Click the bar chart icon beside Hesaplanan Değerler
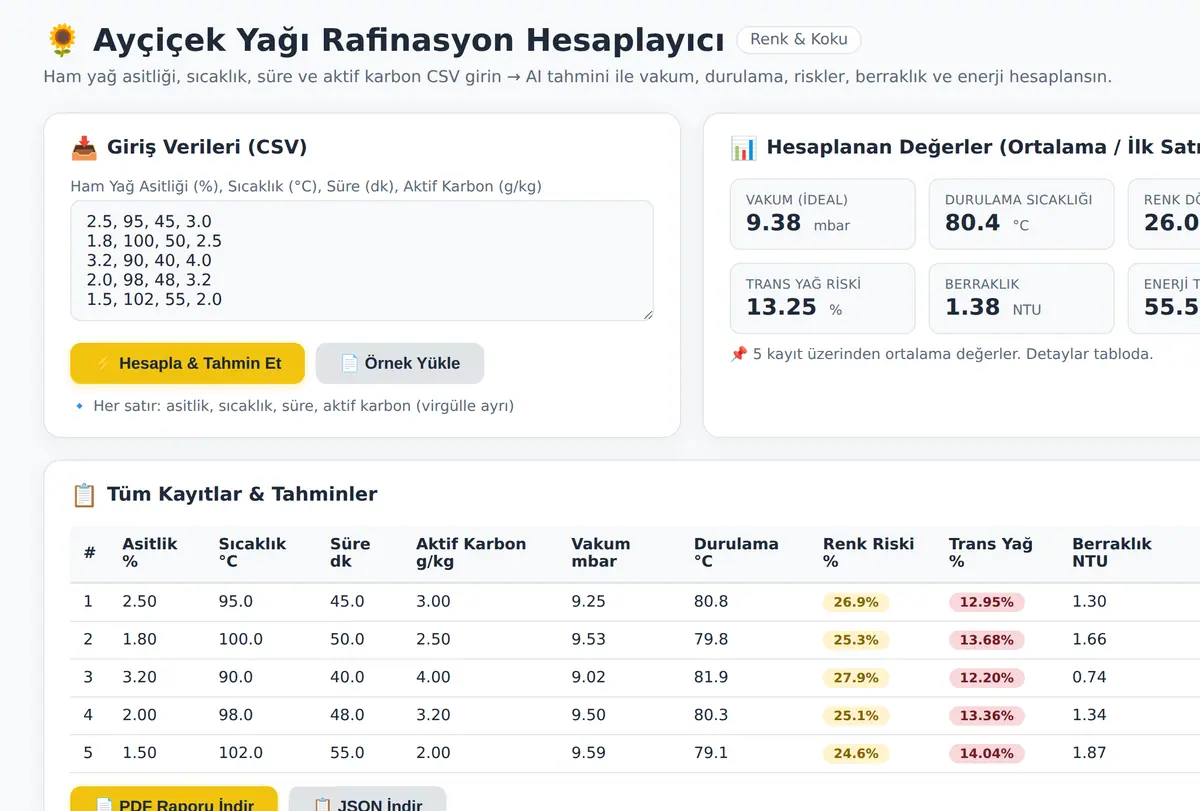The width and height of the screenshot is (1200, 811). point(744,148)
